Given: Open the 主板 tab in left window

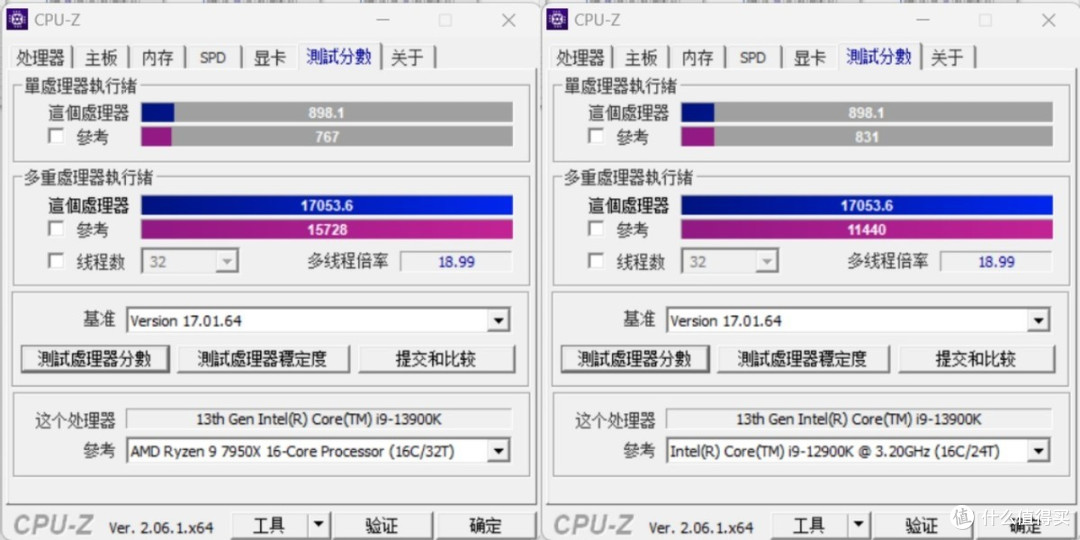Looking at the screenshot, I should click(x=101, y=58).
